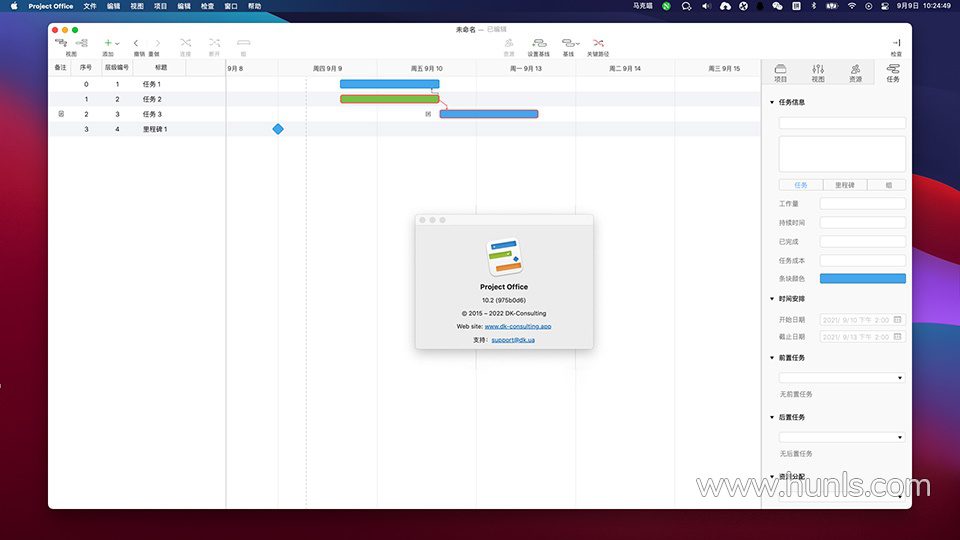Click the 已完成 input field

click(x=863, y=241)
